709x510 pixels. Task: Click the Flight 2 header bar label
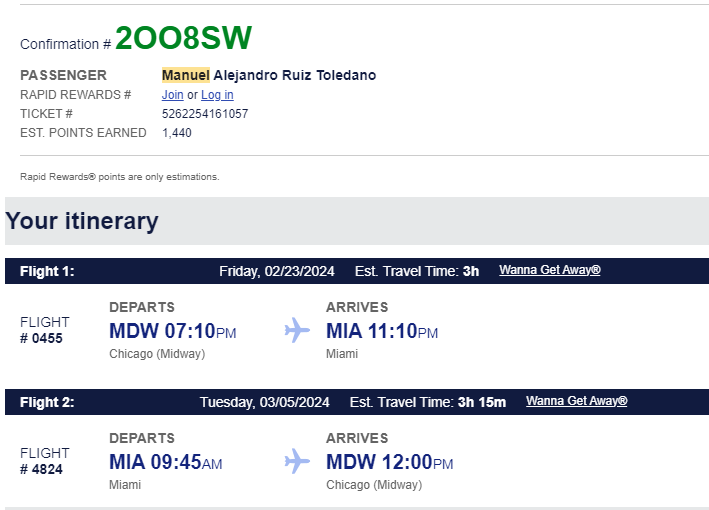47,402
